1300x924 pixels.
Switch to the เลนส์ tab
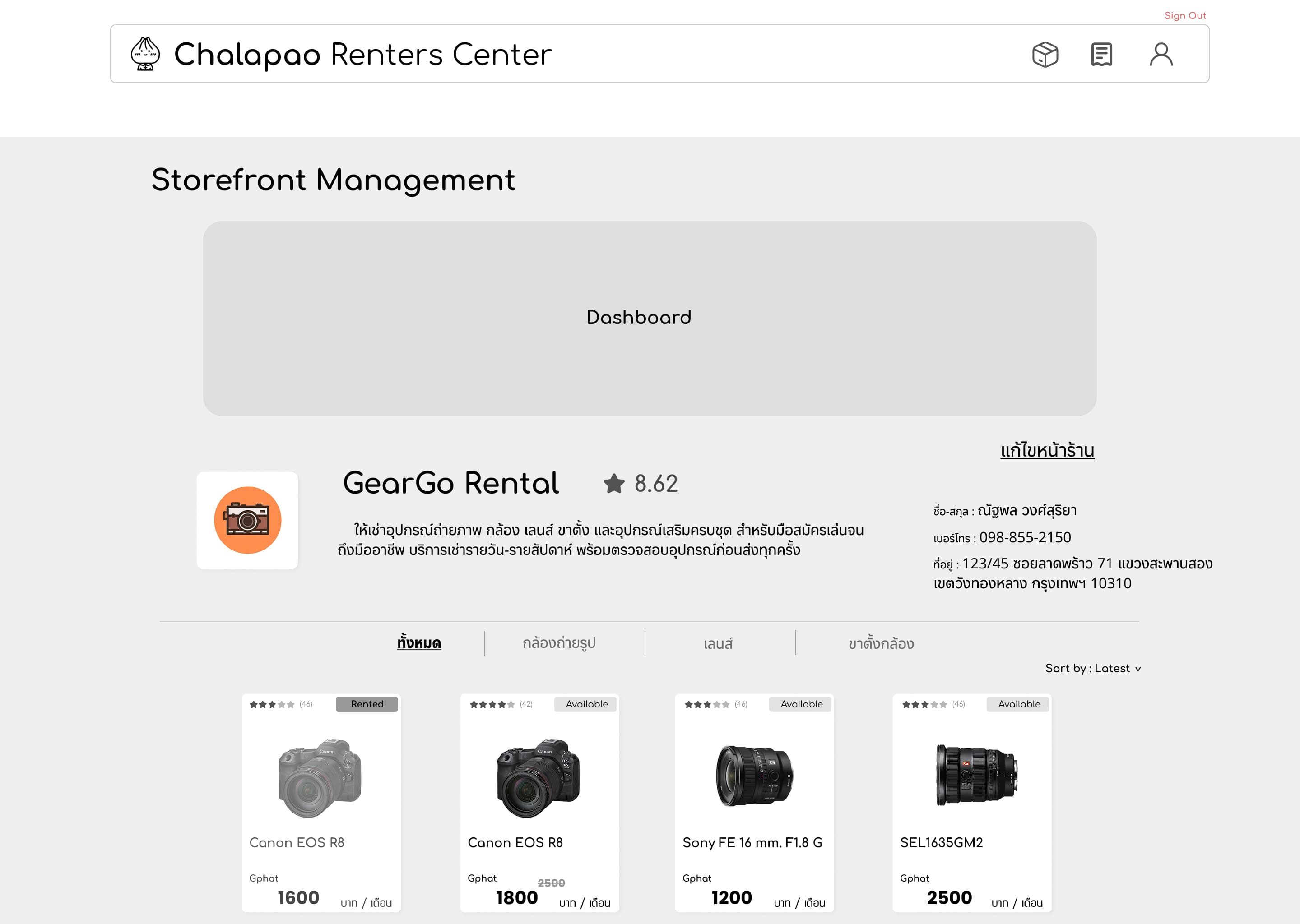(718, 643)
